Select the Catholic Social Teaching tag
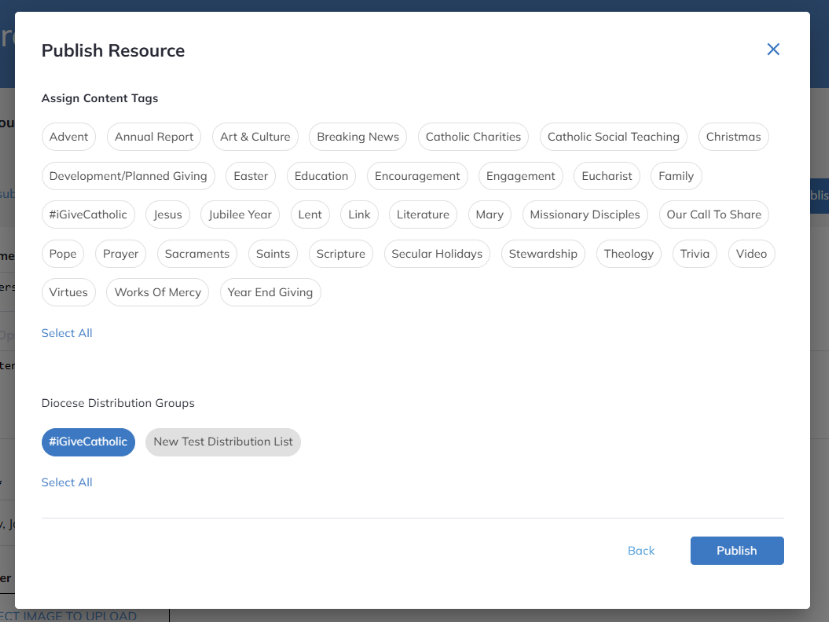 (x=612, y=137)
